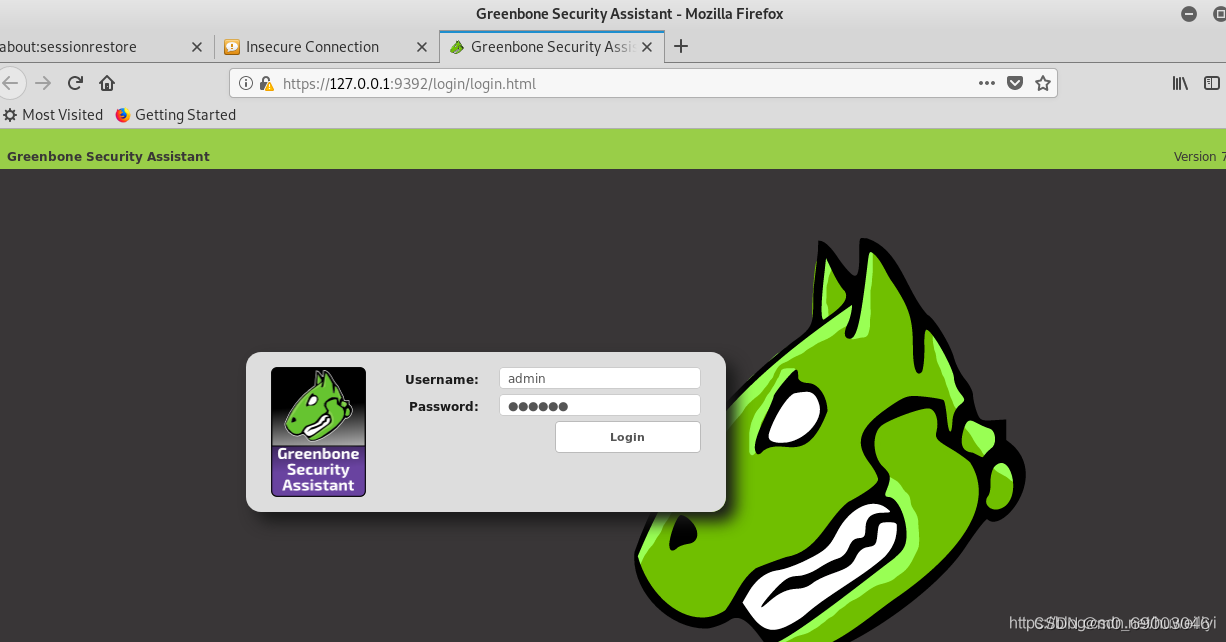Close the Insecure Connection tab
Image resolution: width=1226 pixels, height=642 pixels.
421,47
